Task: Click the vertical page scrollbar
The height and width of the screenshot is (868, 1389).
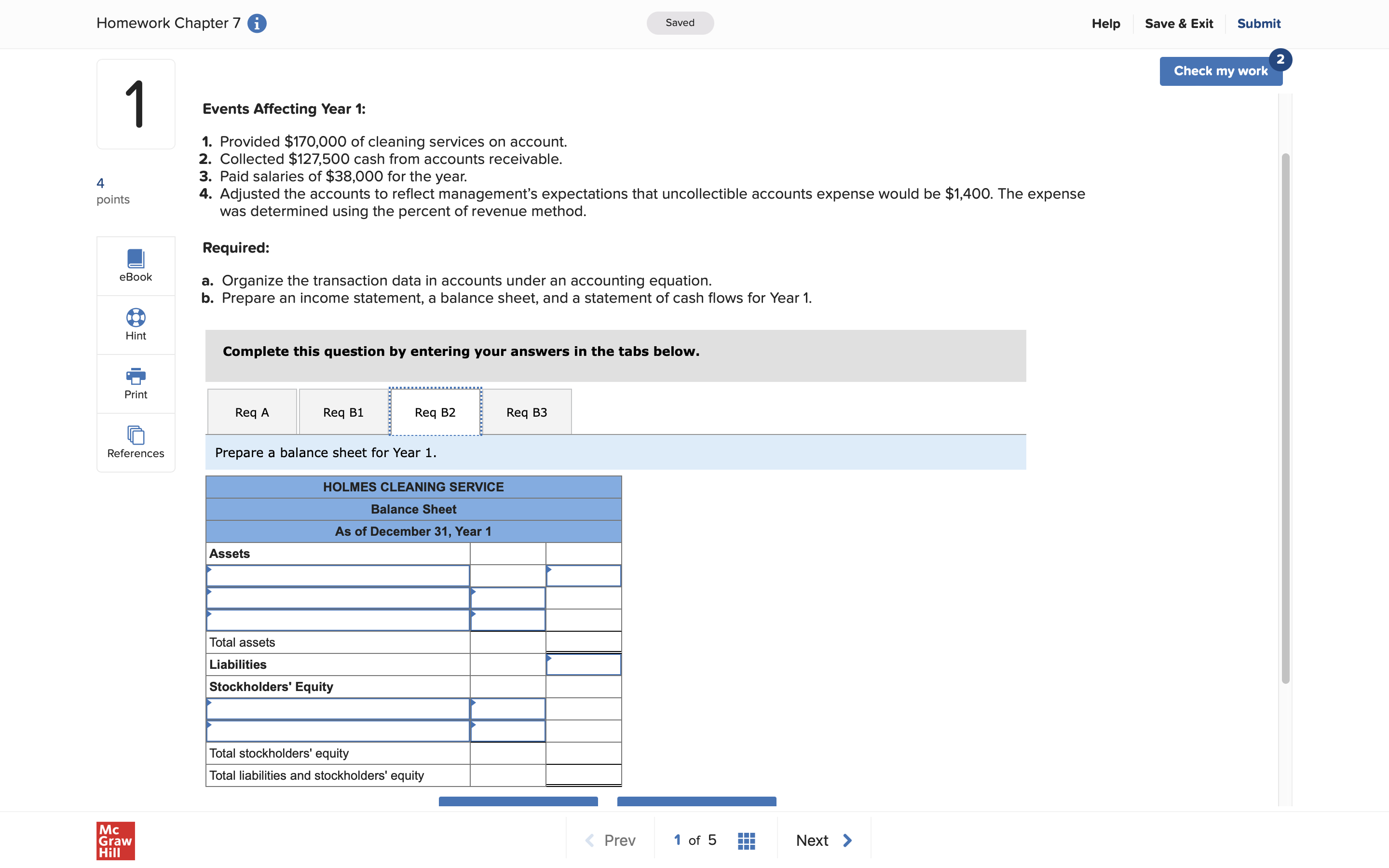Action: 1285,418
